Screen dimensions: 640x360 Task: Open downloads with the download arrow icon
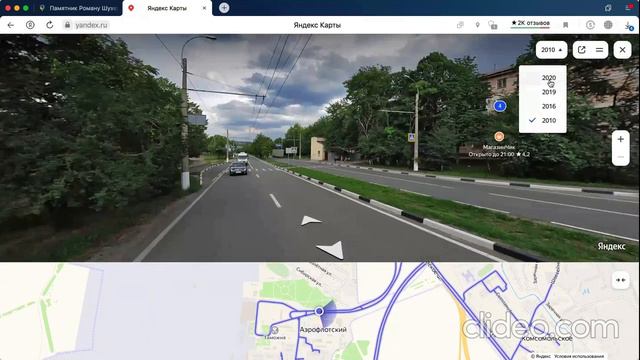tap(629, 26)
